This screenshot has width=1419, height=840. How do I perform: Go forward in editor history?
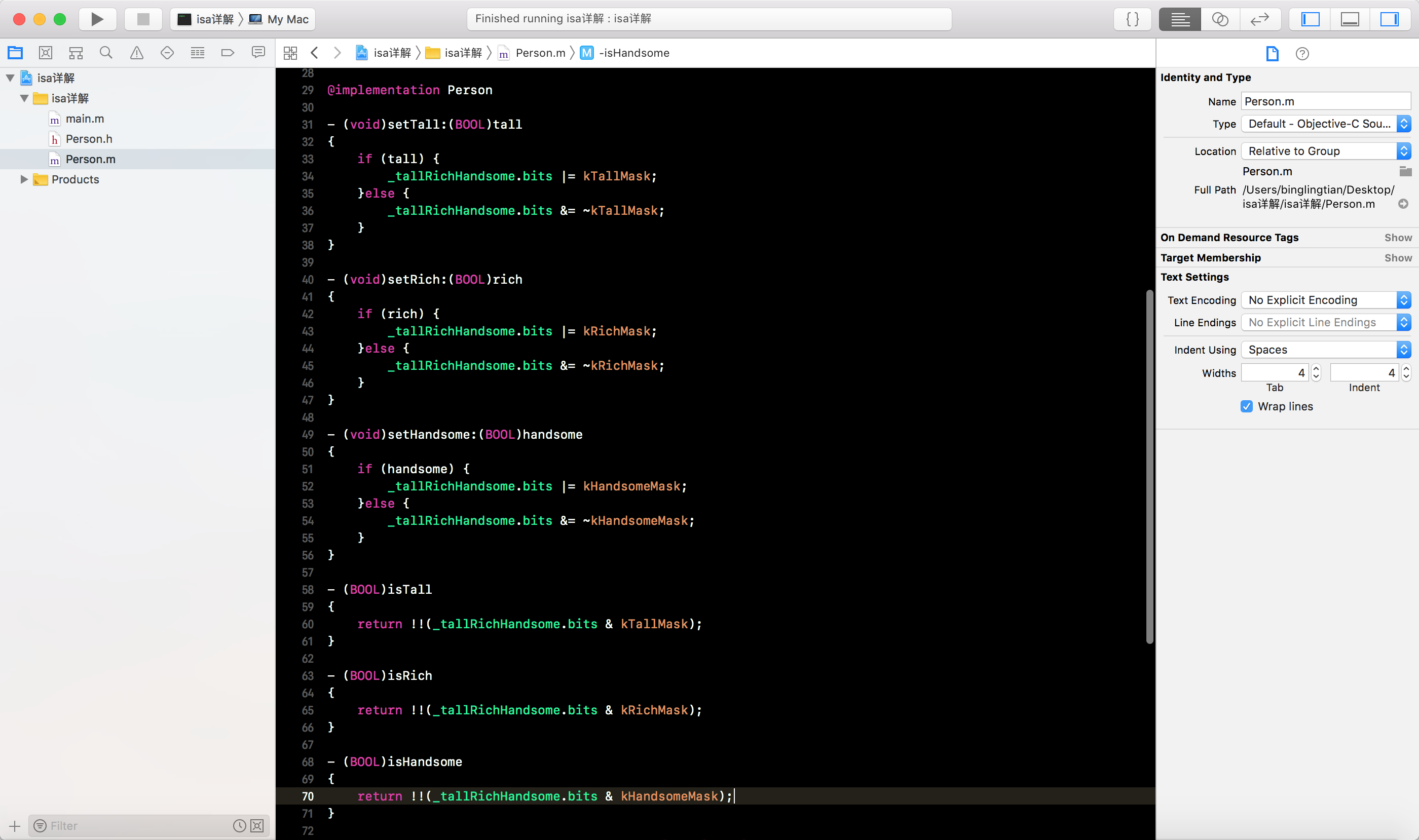[338, 53]
